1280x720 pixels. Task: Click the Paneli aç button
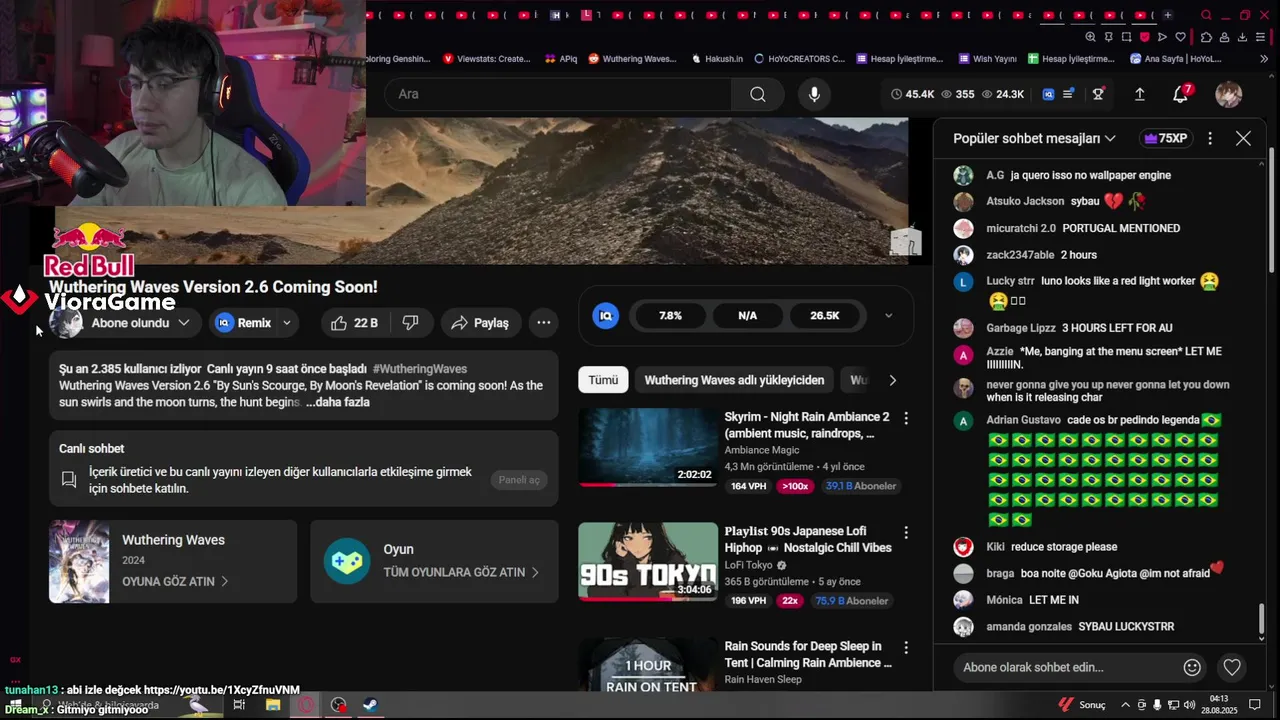[x=519, y=480]
